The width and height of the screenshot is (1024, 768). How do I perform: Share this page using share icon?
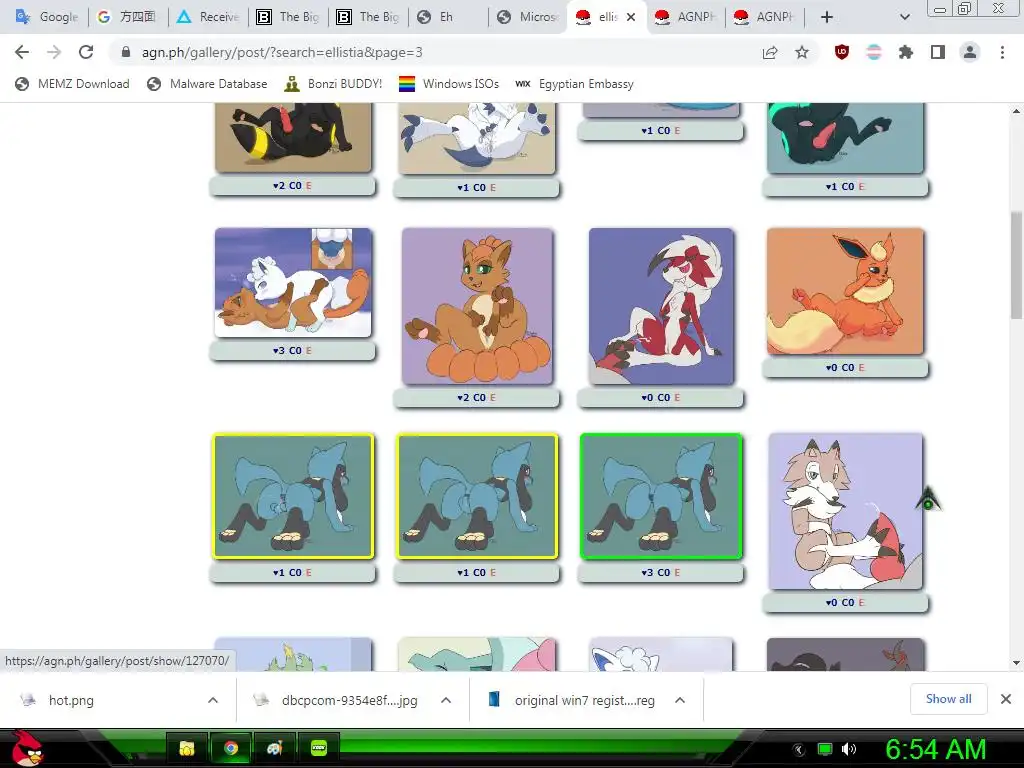tap(770, 52)
